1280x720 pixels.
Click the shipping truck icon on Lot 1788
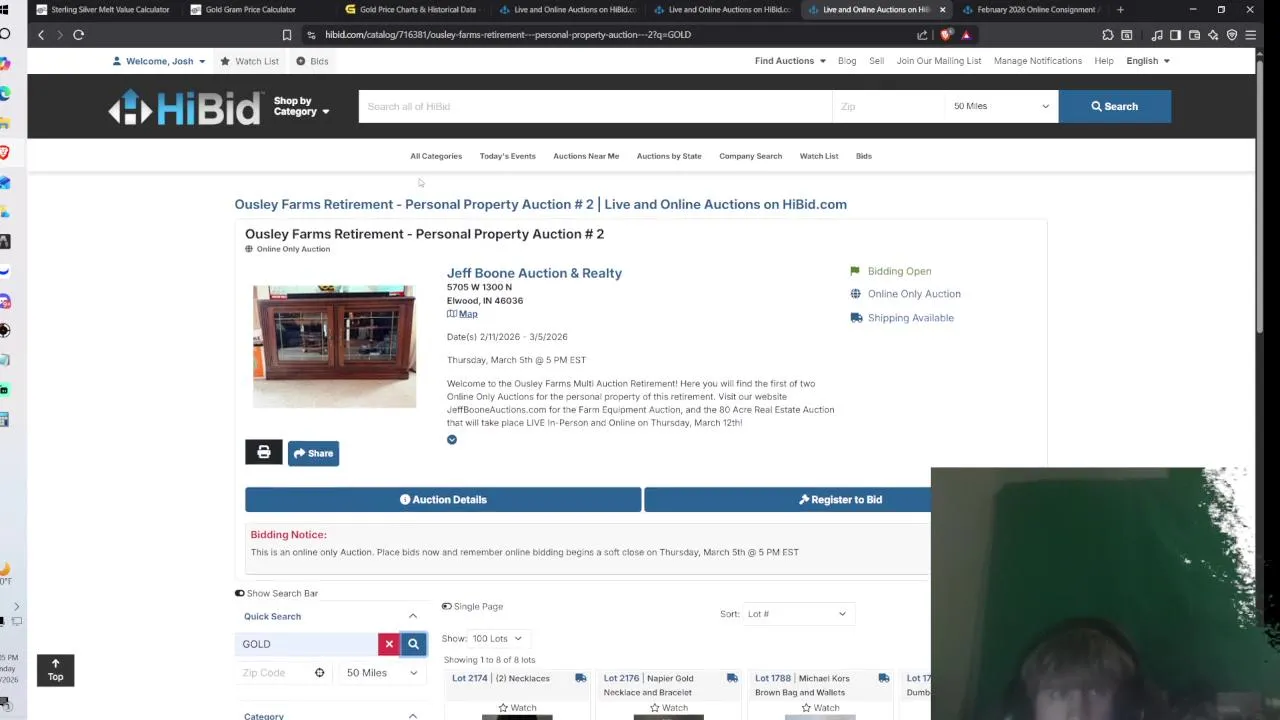[x=883, y=678]
